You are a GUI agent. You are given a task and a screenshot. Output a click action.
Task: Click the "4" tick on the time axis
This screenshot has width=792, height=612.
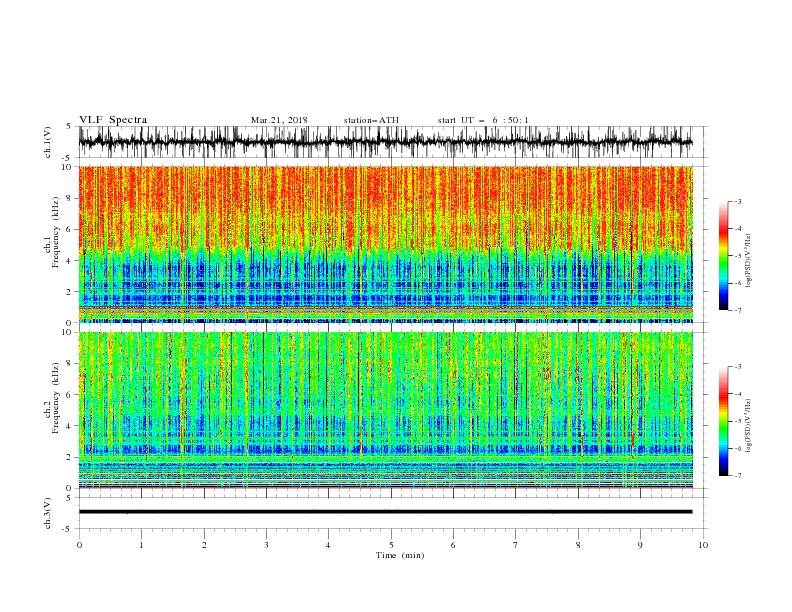[328, 545]
